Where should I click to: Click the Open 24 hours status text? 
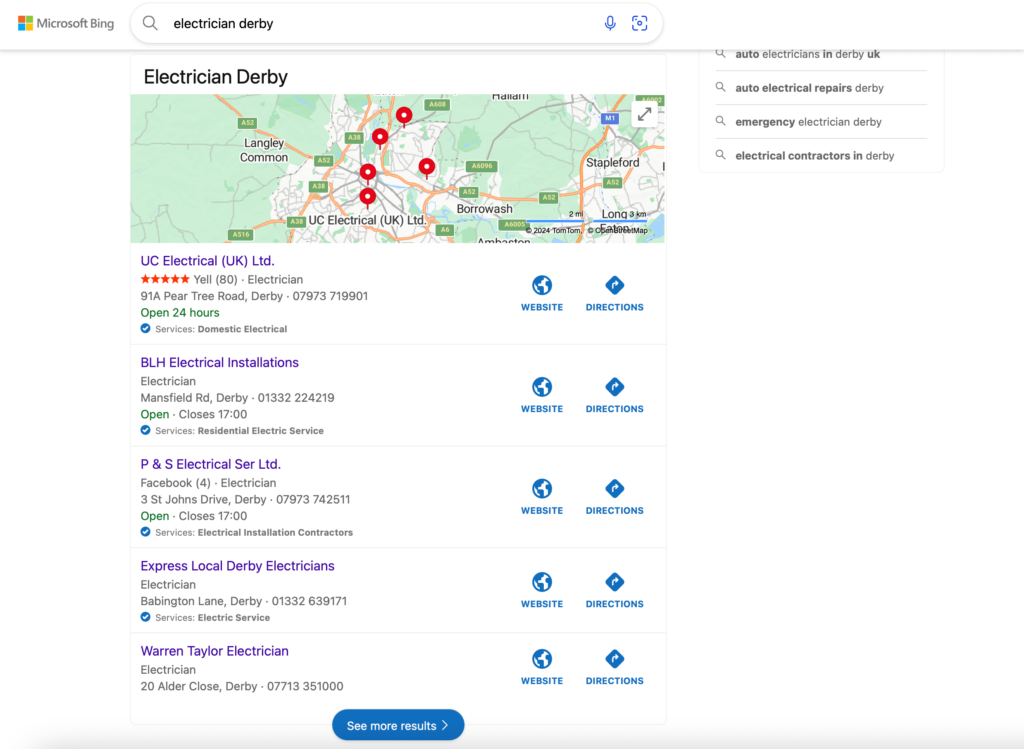pos(180,313)
